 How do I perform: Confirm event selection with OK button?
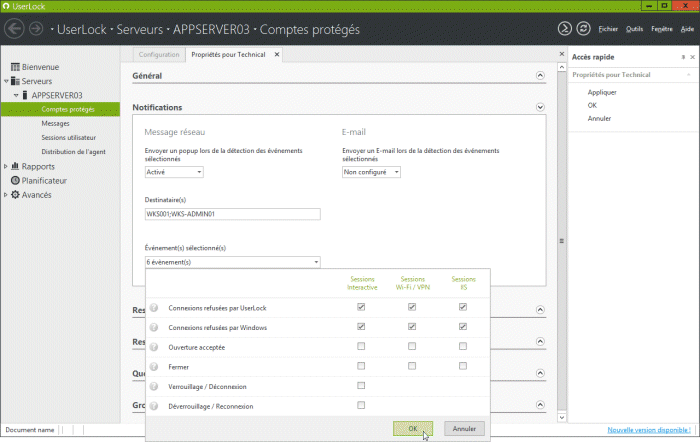(413, 429)
